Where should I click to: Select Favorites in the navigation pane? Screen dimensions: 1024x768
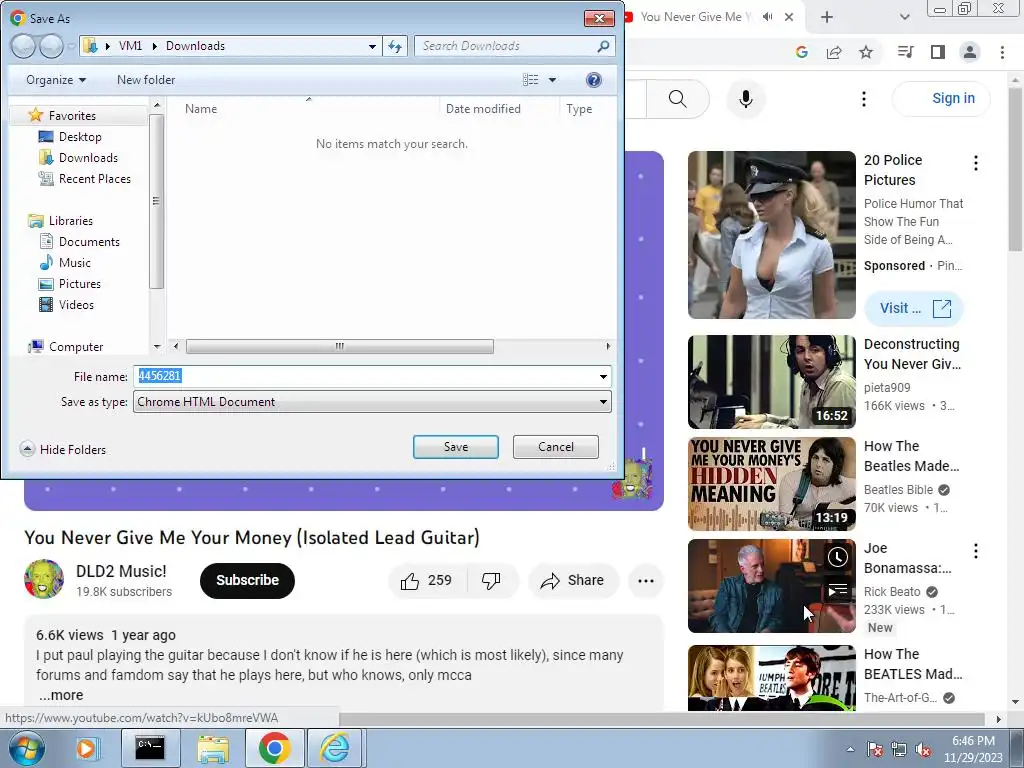tap(72, 116)
